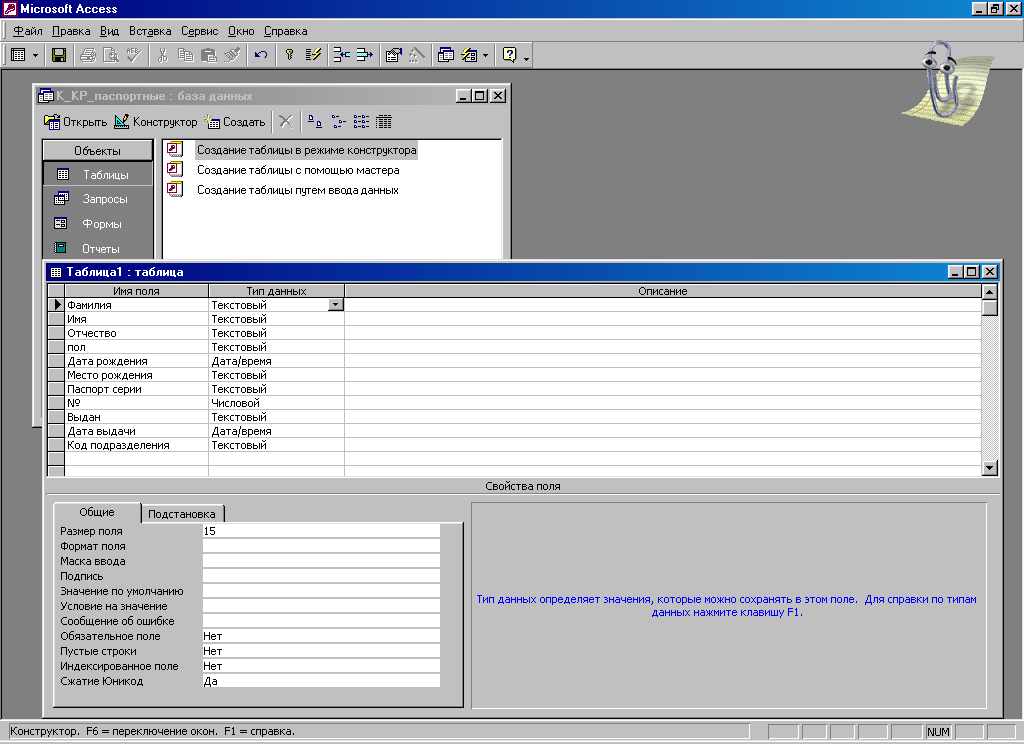Open the Вид menu
Screen dimensions: 1024x744
tap(109, 31)
